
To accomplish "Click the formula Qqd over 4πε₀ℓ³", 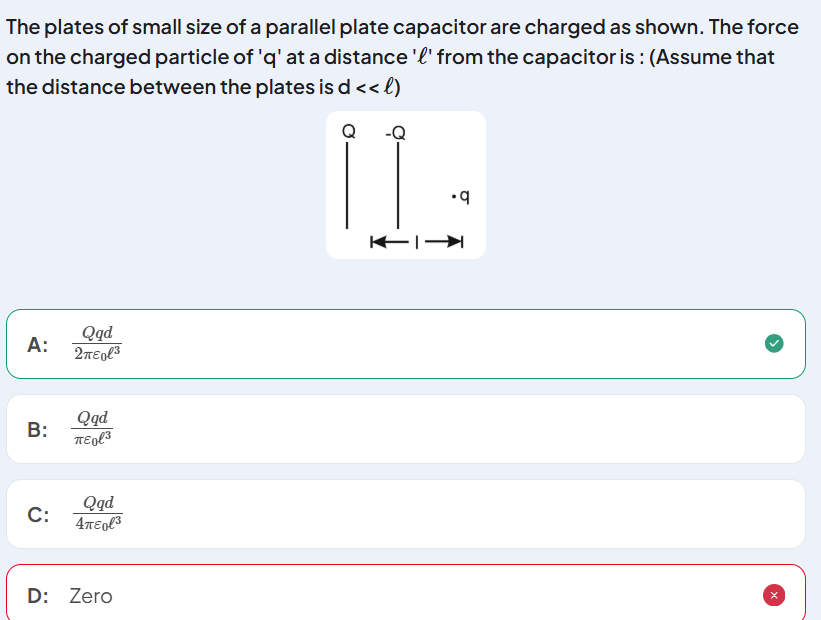I will point(98,513).
